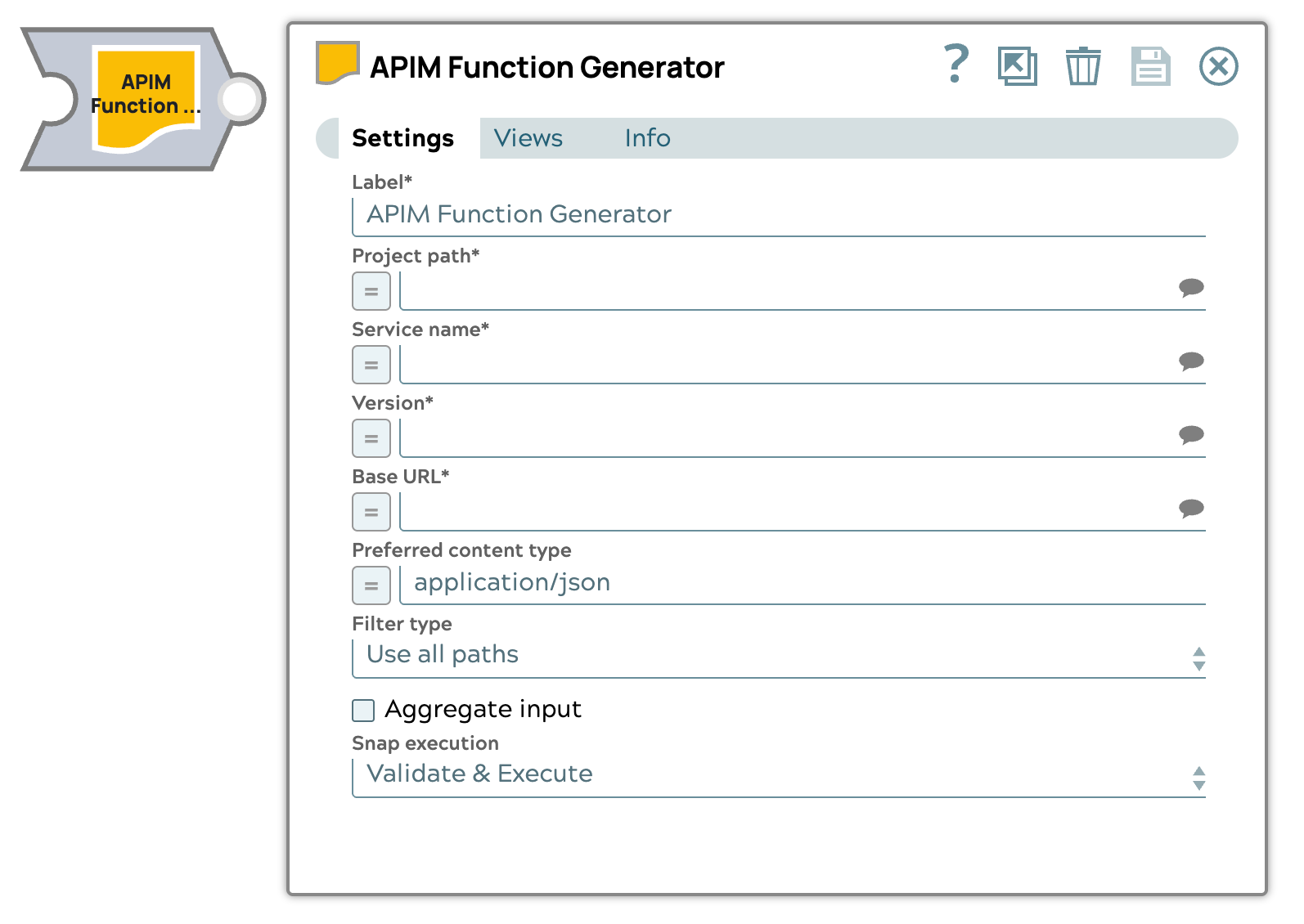Click the Label text field
Viewport: 1304px width, 924px height.
coord(777,215)
